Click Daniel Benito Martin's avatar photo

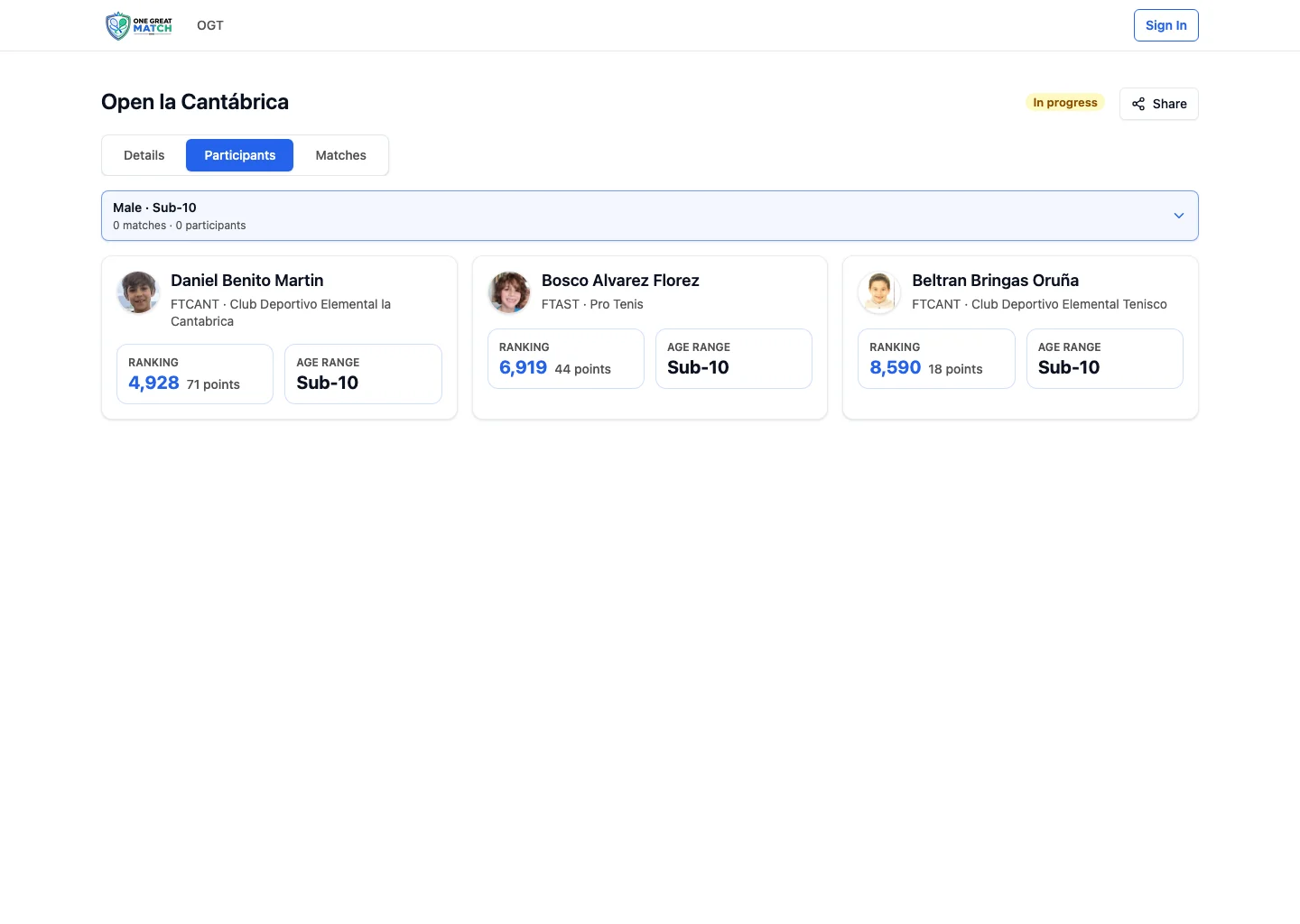[x=138, y=292]
